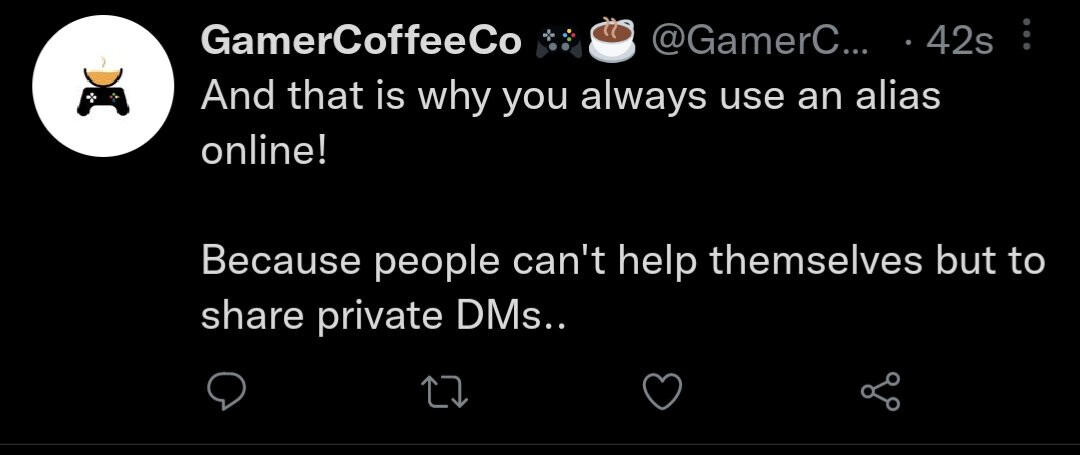This screenshot has height=455, width=1080.
Task: Open the three-dot more options menu
Action: pos(1024,40)
